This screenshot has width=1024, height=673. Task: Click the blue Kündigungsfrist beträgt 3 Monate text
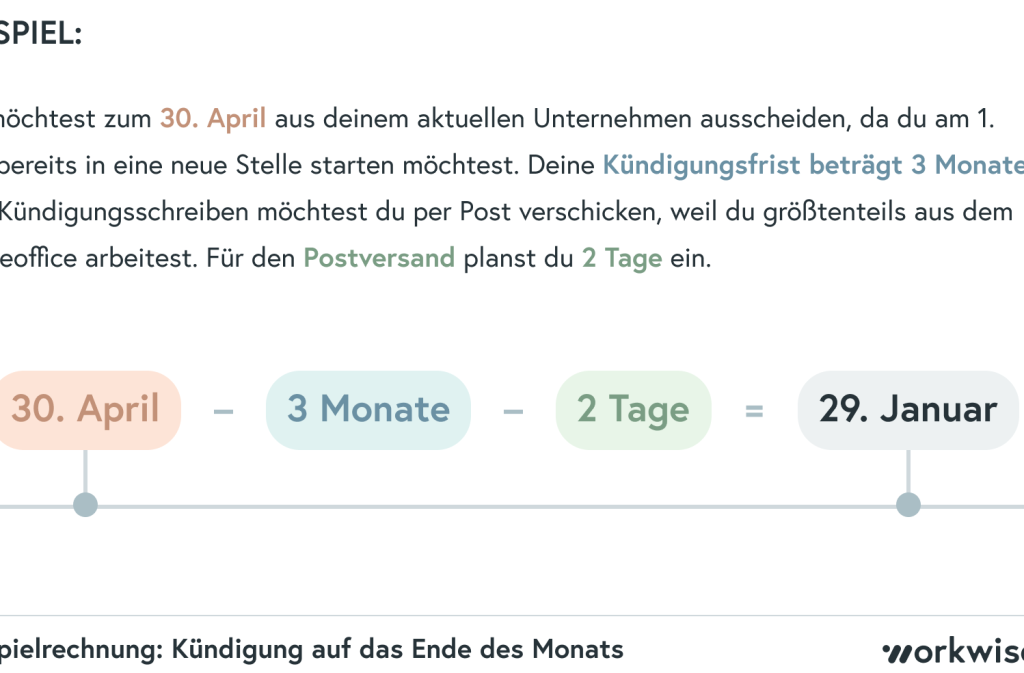coord(812,165)
